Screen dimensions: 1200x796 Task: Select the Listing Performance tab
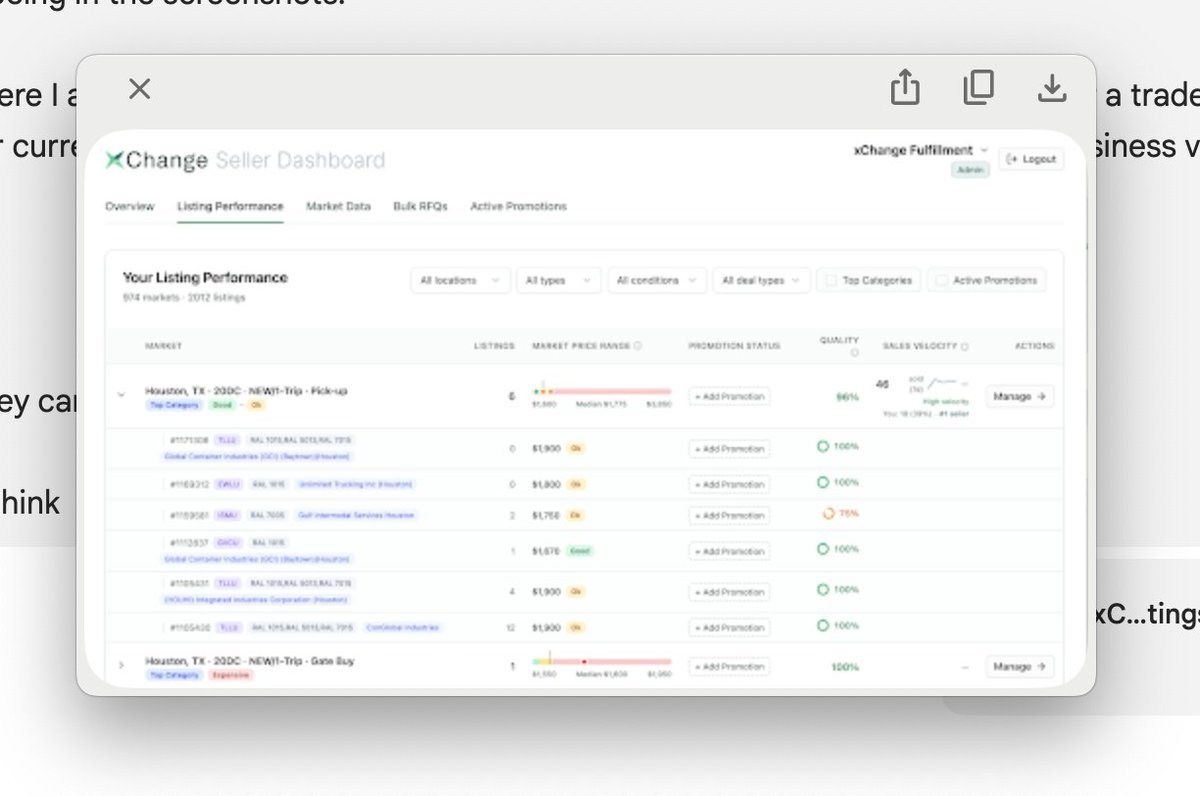pyautogui.click(x=230, y=206)
